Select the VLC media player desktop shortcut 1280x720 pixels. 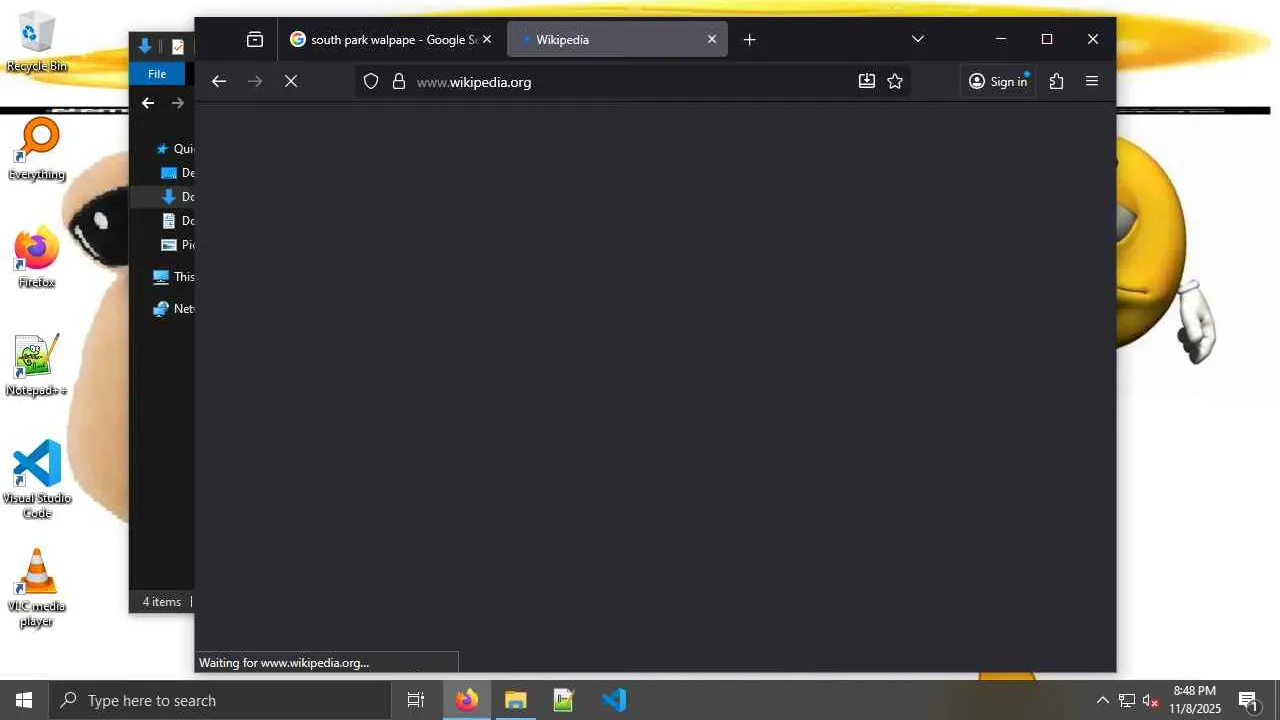pyautogui.click(x=37, y=589)
